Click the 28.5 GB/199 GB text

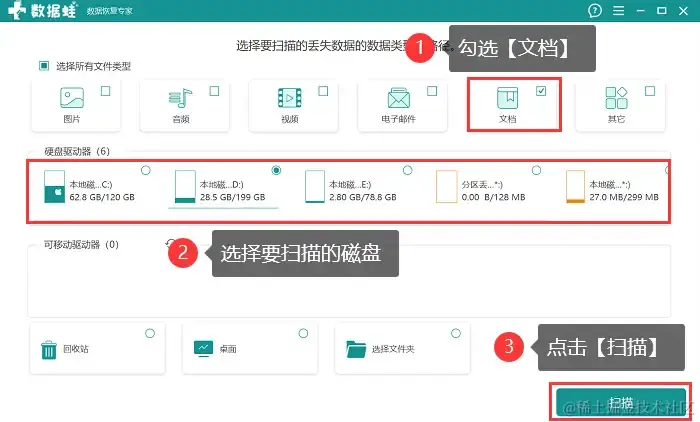click(233, 197)
